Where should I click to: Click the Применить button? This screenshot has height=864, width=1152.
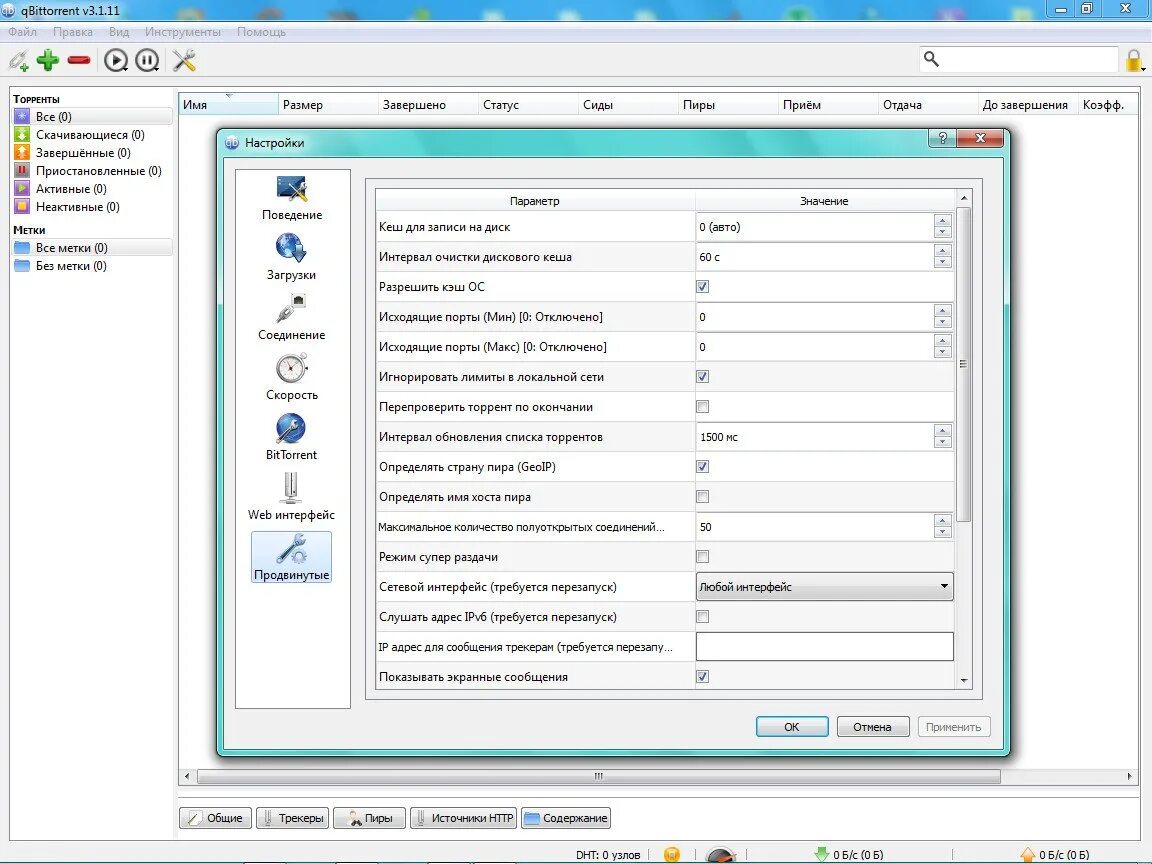point(954,727)
